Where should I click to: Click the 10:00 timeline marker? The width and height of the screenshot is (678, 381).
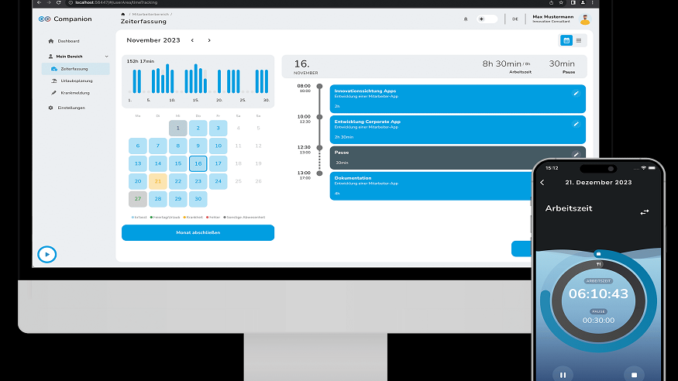(320, 117)
